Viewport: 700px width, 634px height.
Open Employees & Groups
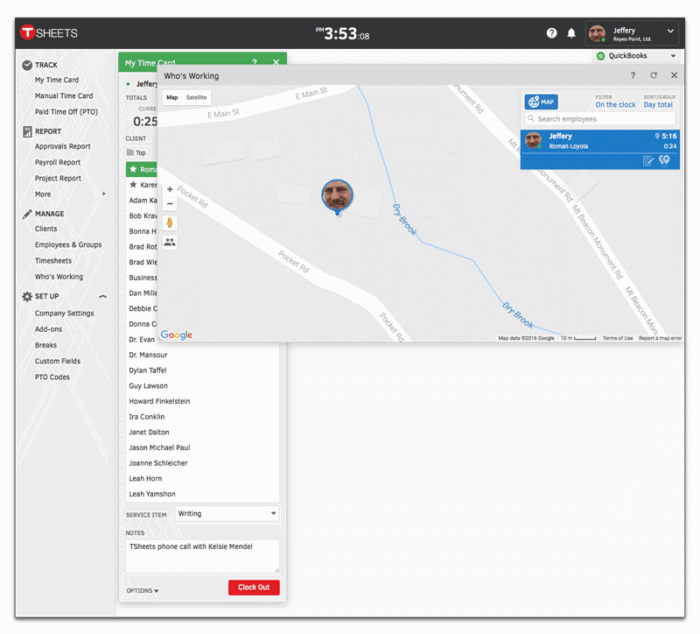click(x=68, y=245)
